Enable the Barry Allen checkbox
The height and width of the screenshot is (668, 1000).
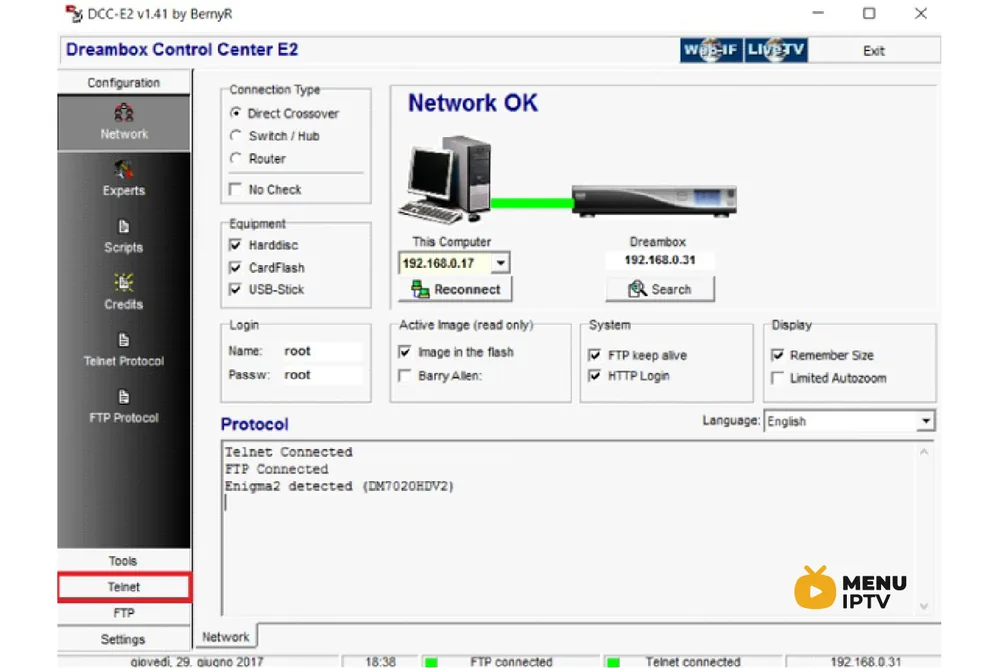click(x=404, y=375)
